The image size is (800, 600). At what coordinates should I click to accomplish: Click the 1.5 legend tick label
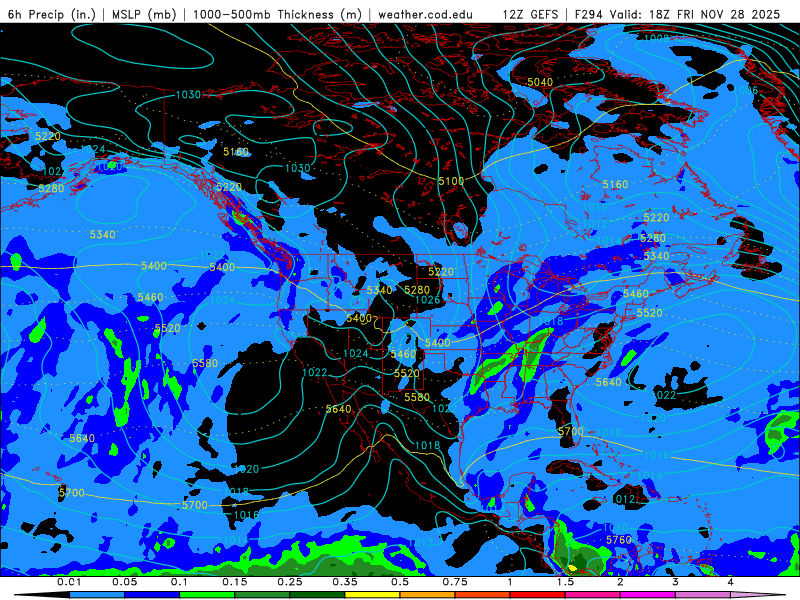click(565, 582)
